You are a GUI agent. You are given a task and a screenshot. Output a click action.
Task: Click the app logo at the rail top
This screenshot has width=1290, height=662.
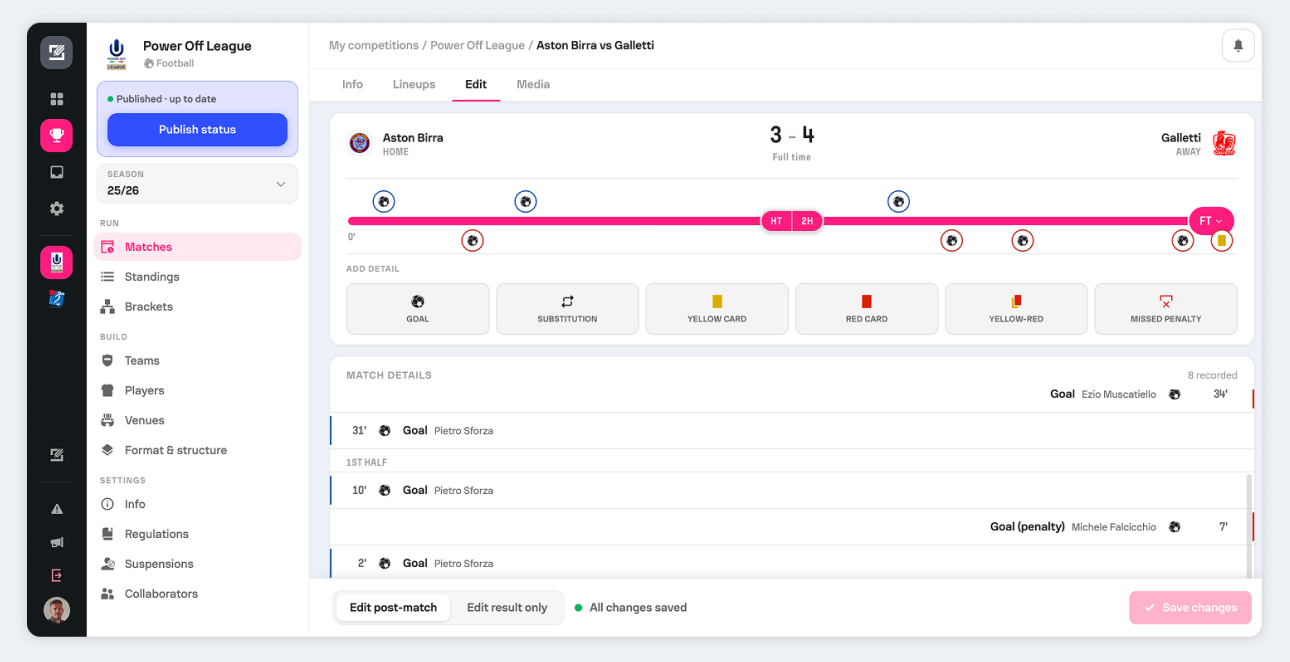57,52
